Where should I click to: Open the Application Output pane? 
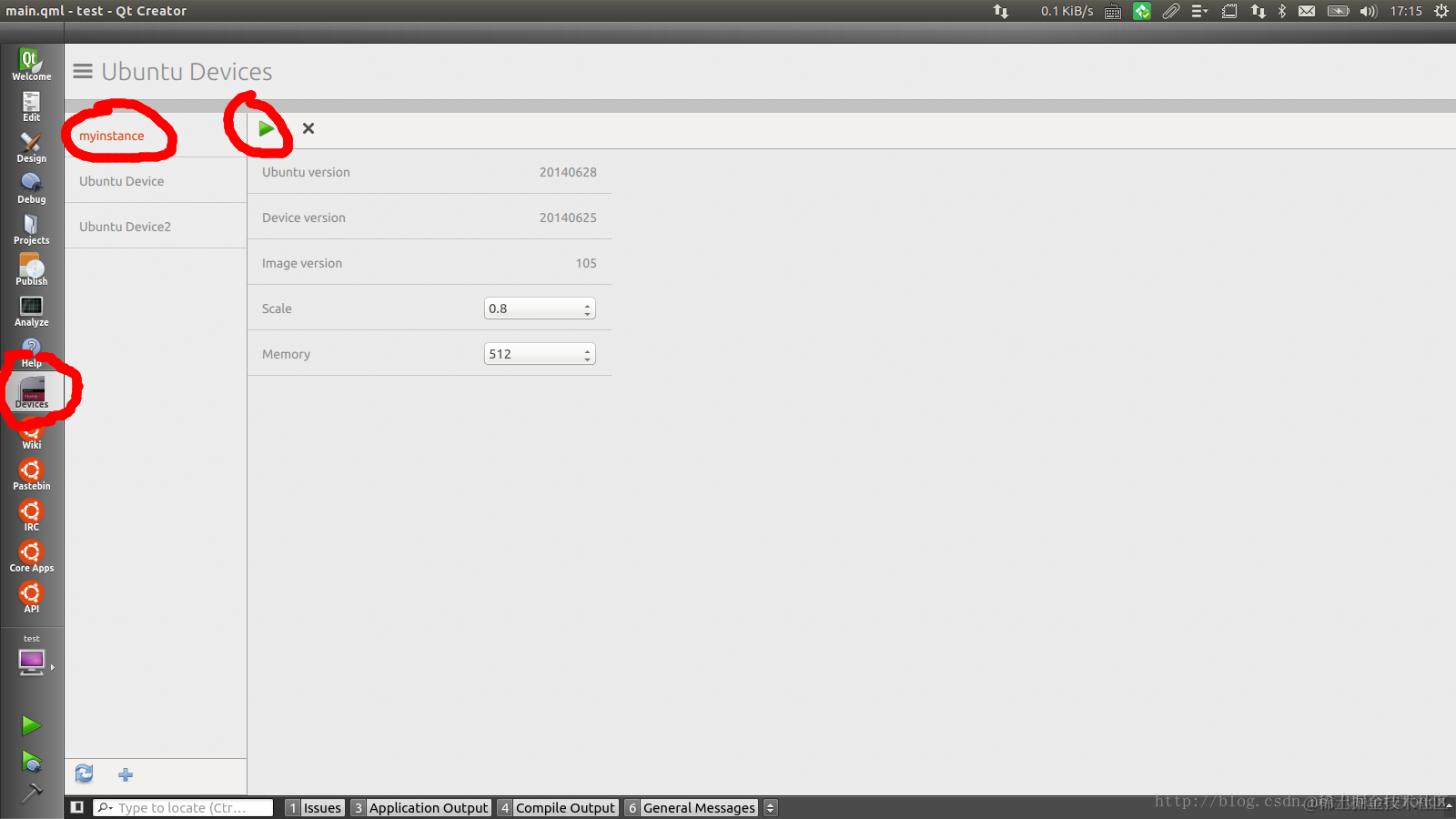pyautogui.click(x=421, y=807)
